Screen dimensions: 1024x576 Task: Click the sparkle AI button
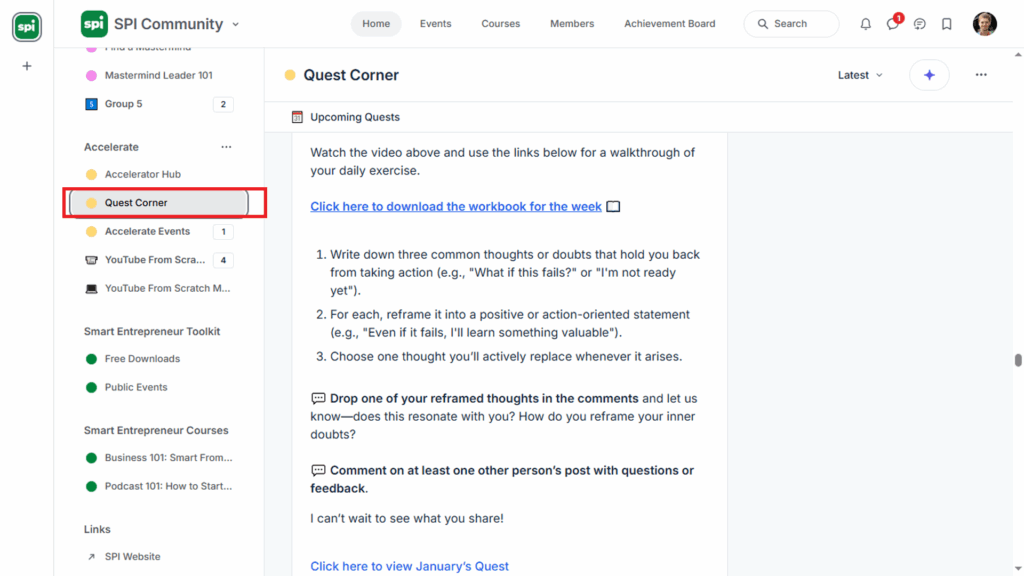click(929, 75)
